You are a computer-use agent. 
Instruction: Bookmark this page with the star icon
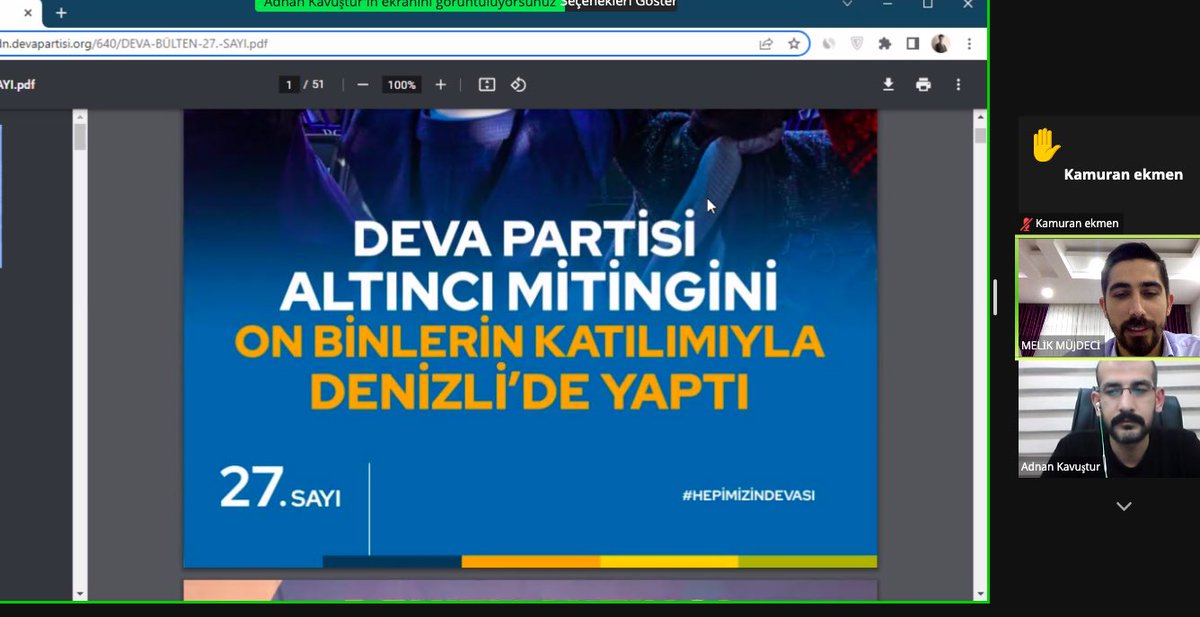[794, 44]
